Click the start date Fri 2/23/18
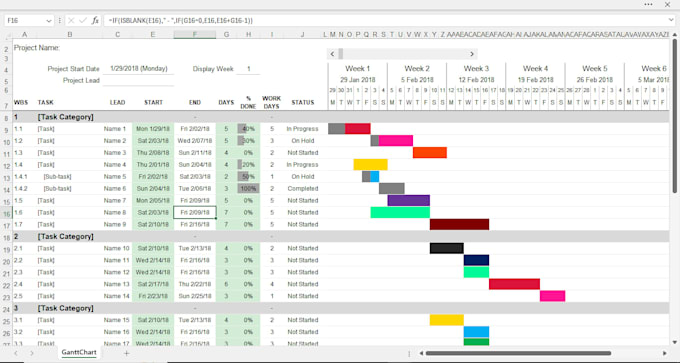680x363 pixels. [x=153, y=296]
